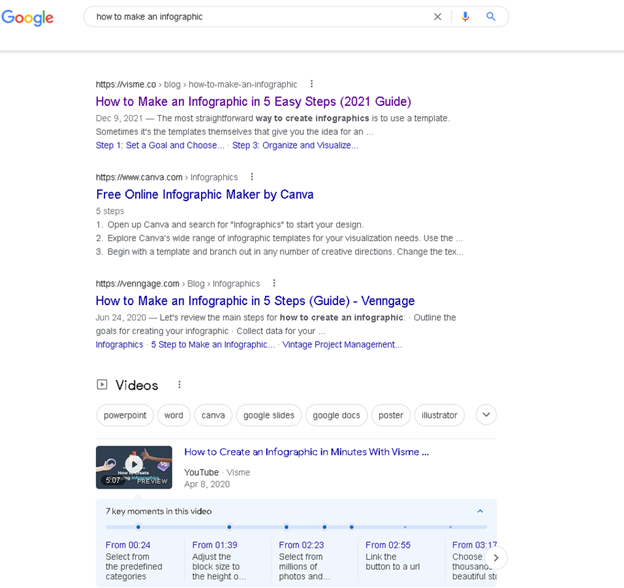Filter videos by google slides chip
The width and height of the screenshot is (624, 588).
point(269,415)
